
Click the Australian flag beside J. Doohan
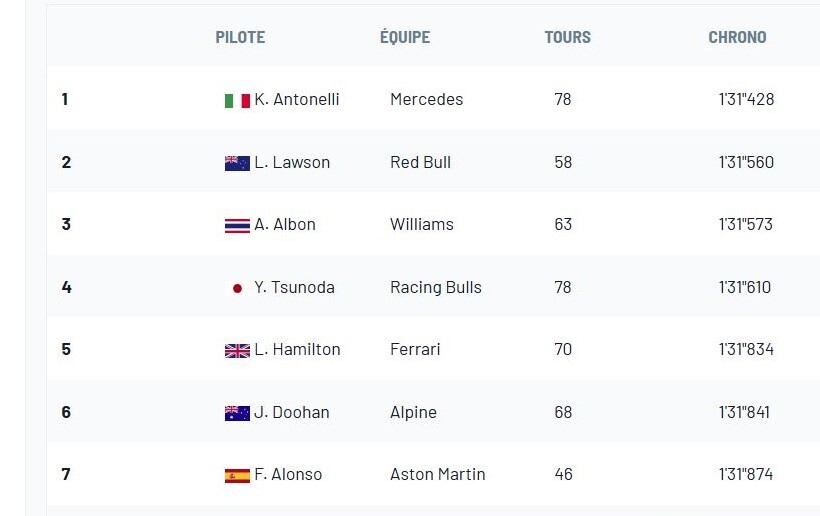[x=237, y=413]
